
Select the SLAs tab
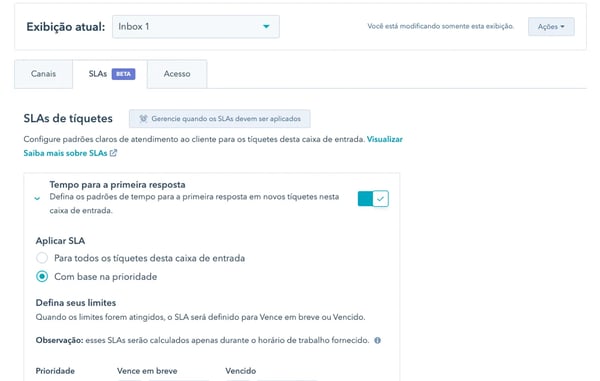pos(110,74)
